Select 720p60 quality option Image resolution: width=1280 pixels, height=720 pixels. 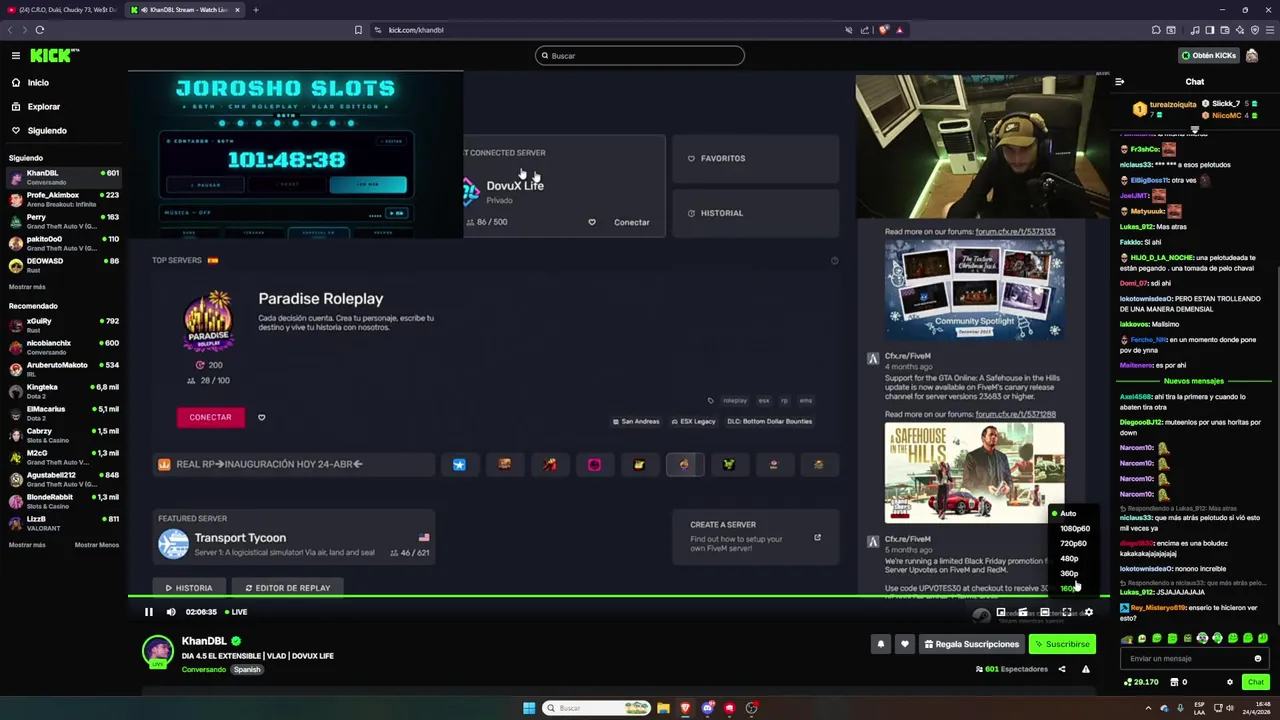(1073, 544)
